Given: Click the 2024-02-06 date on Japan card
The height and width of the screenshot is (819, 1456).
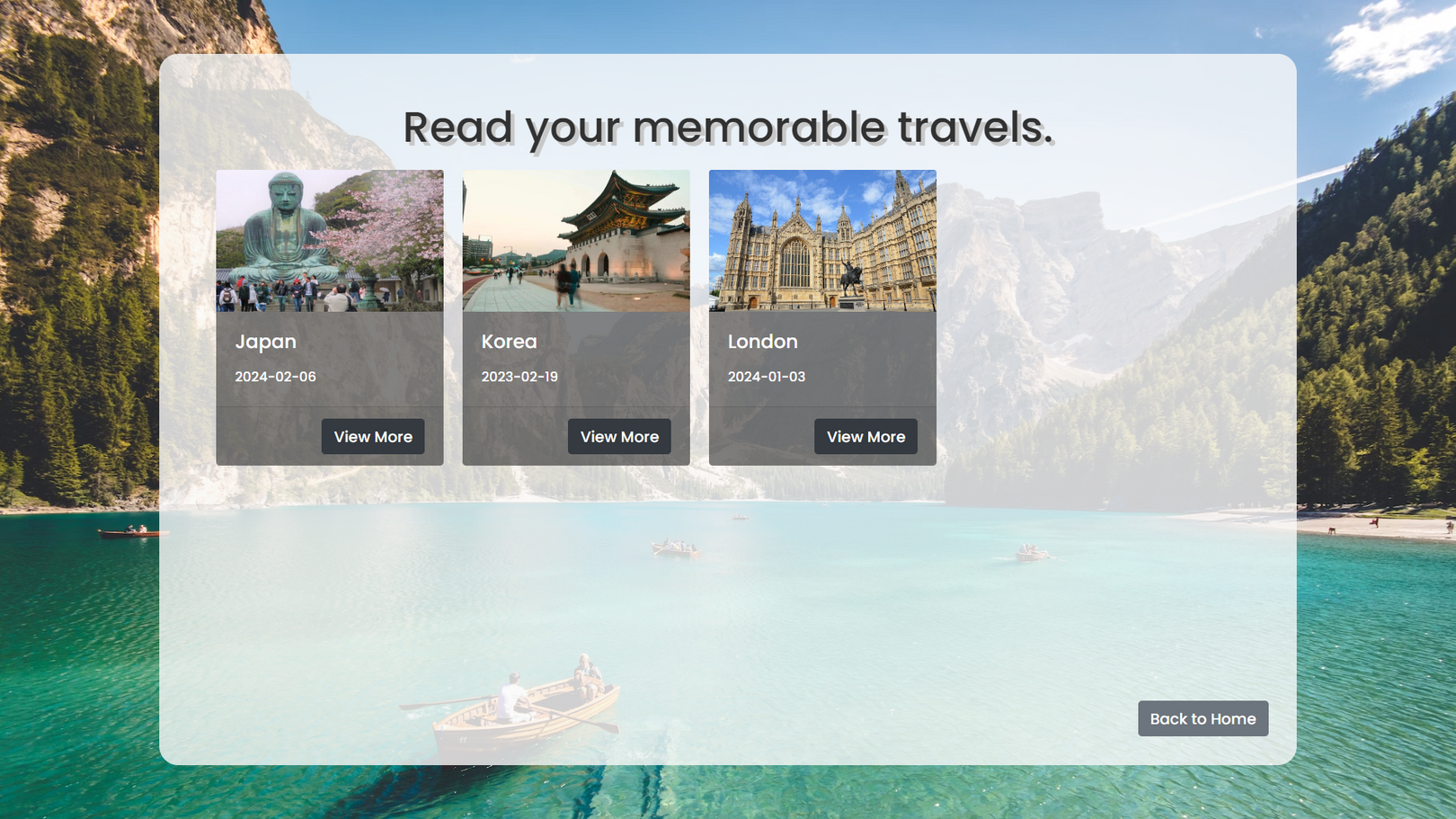Looking at the screenshot, I should tap(275, 377).
